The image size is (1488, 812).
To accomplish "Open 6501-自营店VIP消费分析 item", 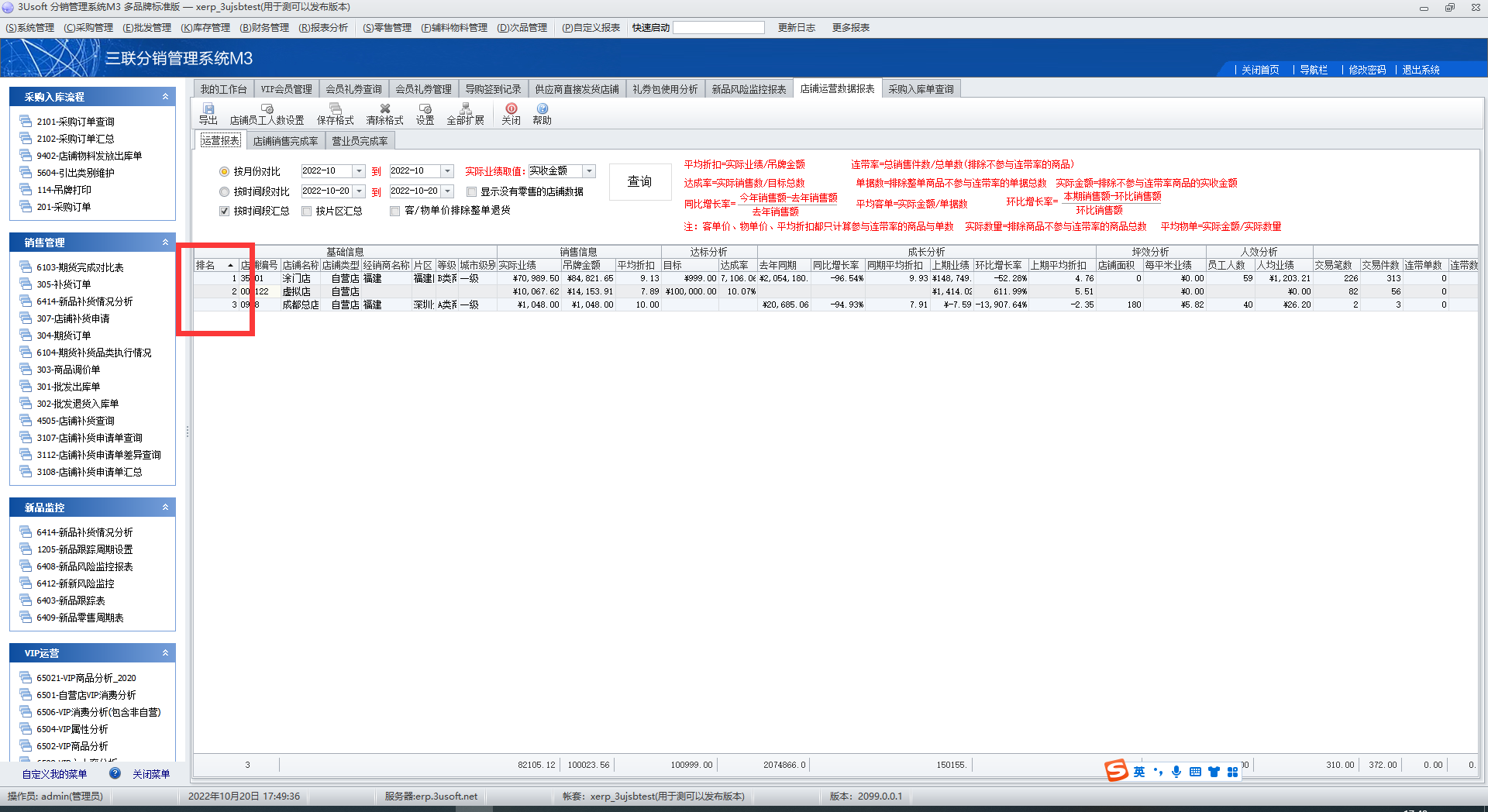I will (86, 695).
